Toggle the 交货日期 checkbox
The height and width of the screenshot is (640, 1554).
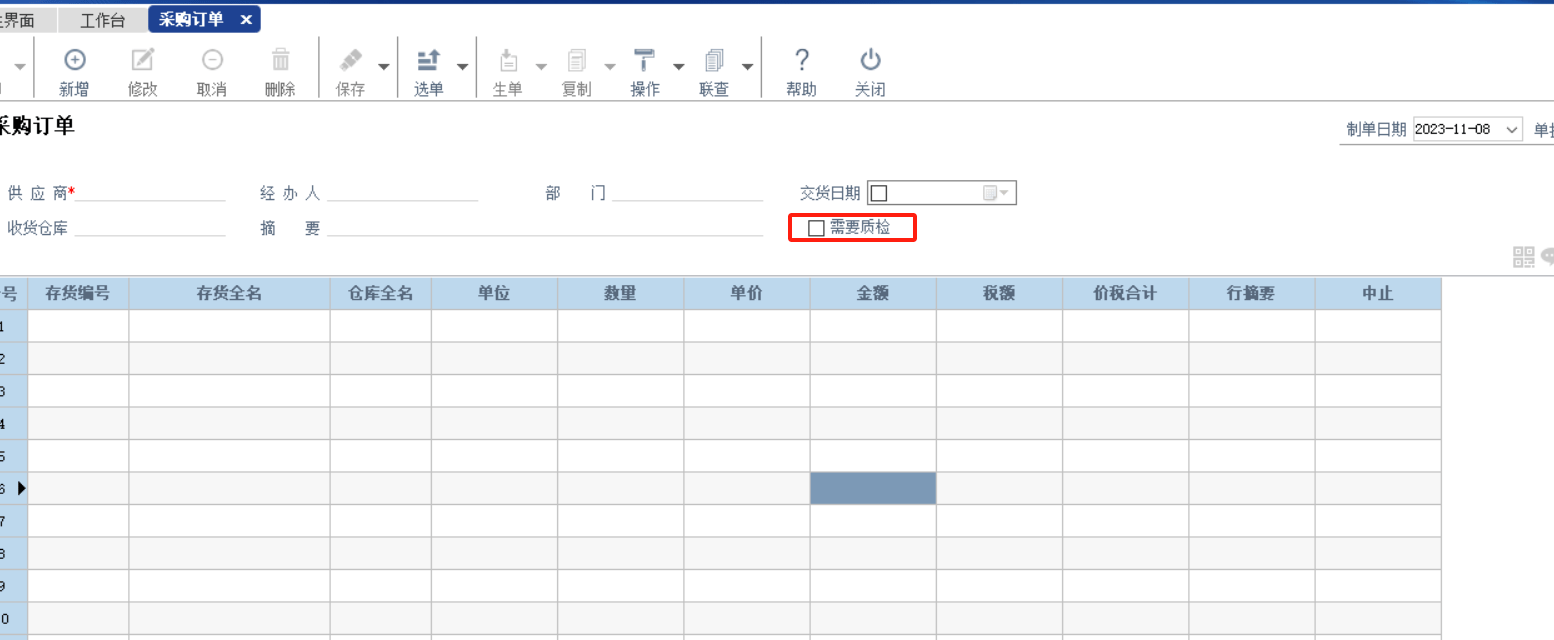(879, 193)
